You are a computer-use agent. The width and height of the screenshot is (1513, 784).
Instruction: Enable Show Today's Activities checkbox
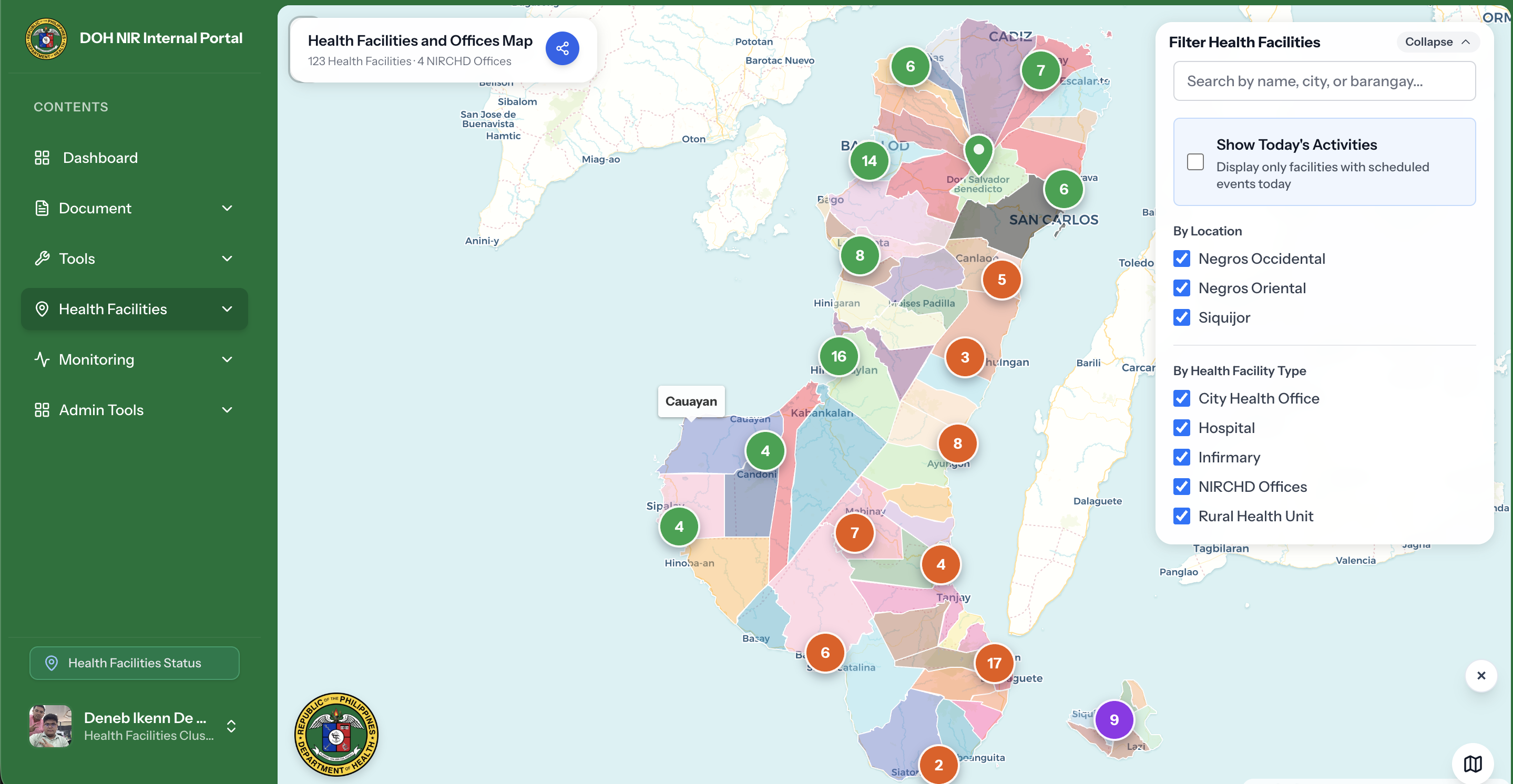click(1194, 161)
